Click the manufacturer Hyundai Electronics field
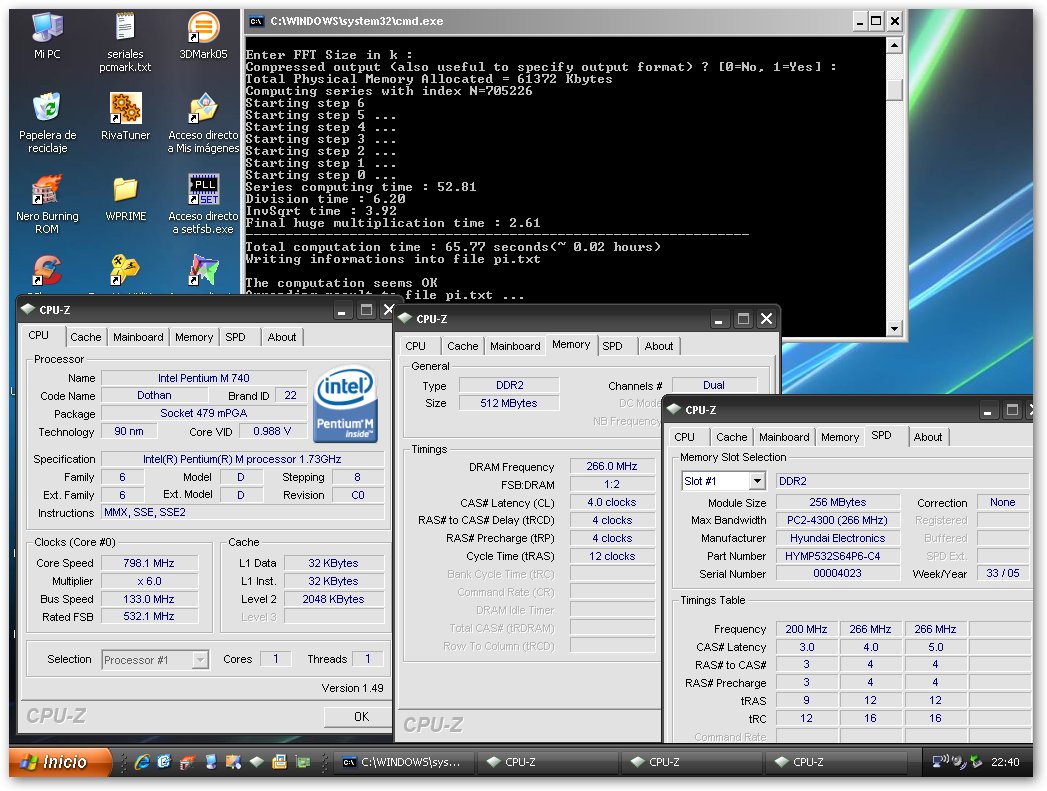Screen dimensions: 1047x791 [x=837, y=538]
